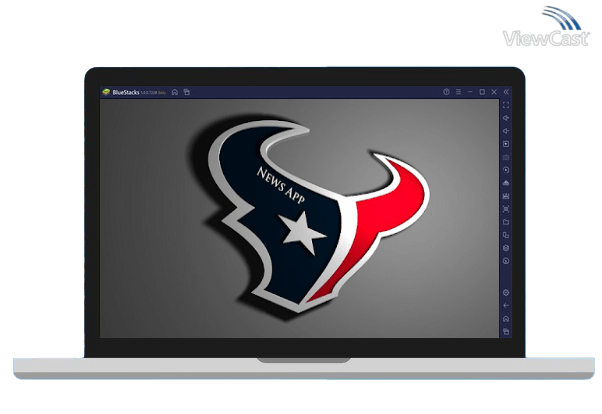Take a screenshot using the sidebar icon

coord(506,209)
